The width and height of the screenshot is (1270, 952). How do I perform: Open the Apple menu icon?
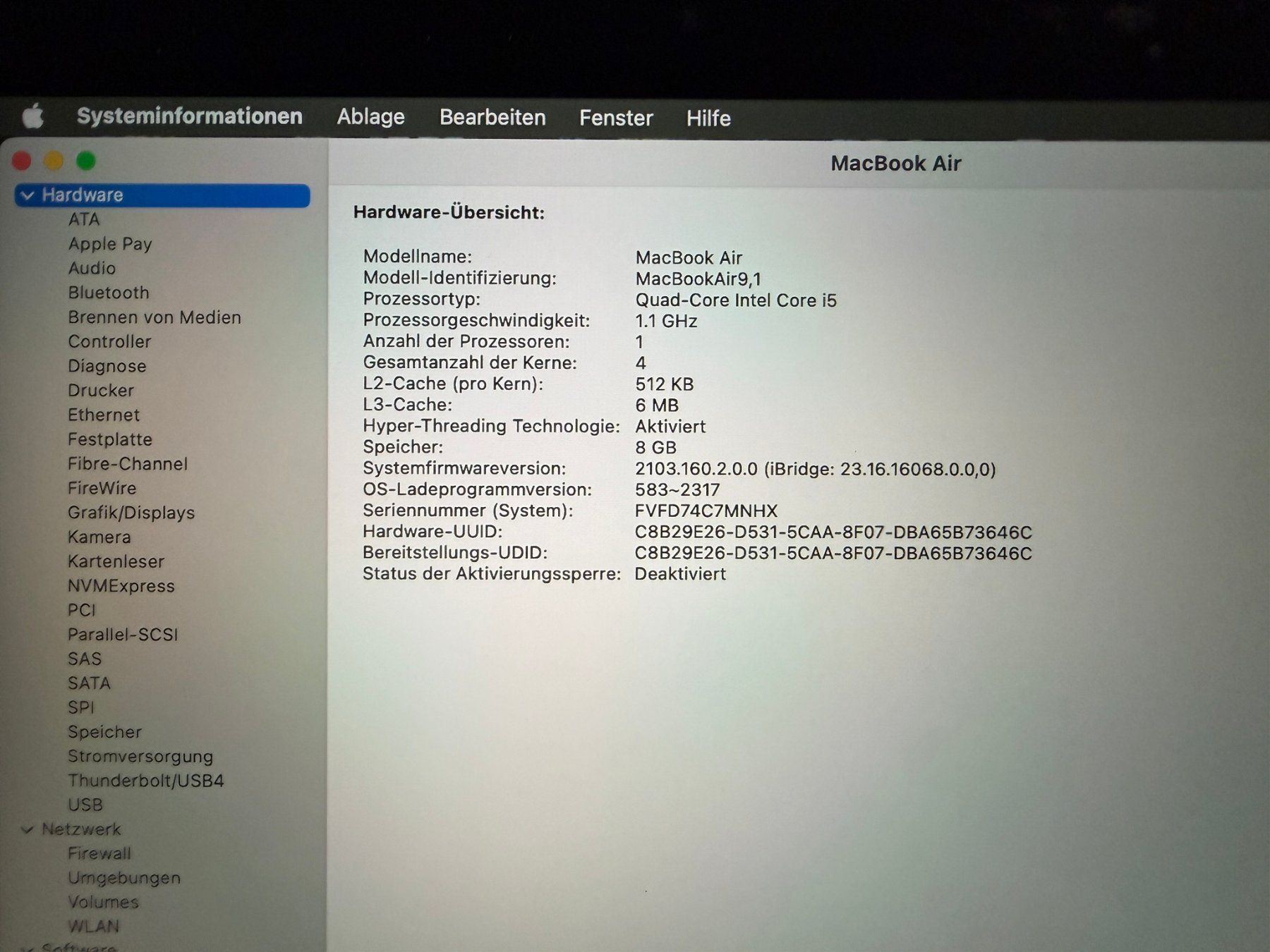tap(32, 116)
